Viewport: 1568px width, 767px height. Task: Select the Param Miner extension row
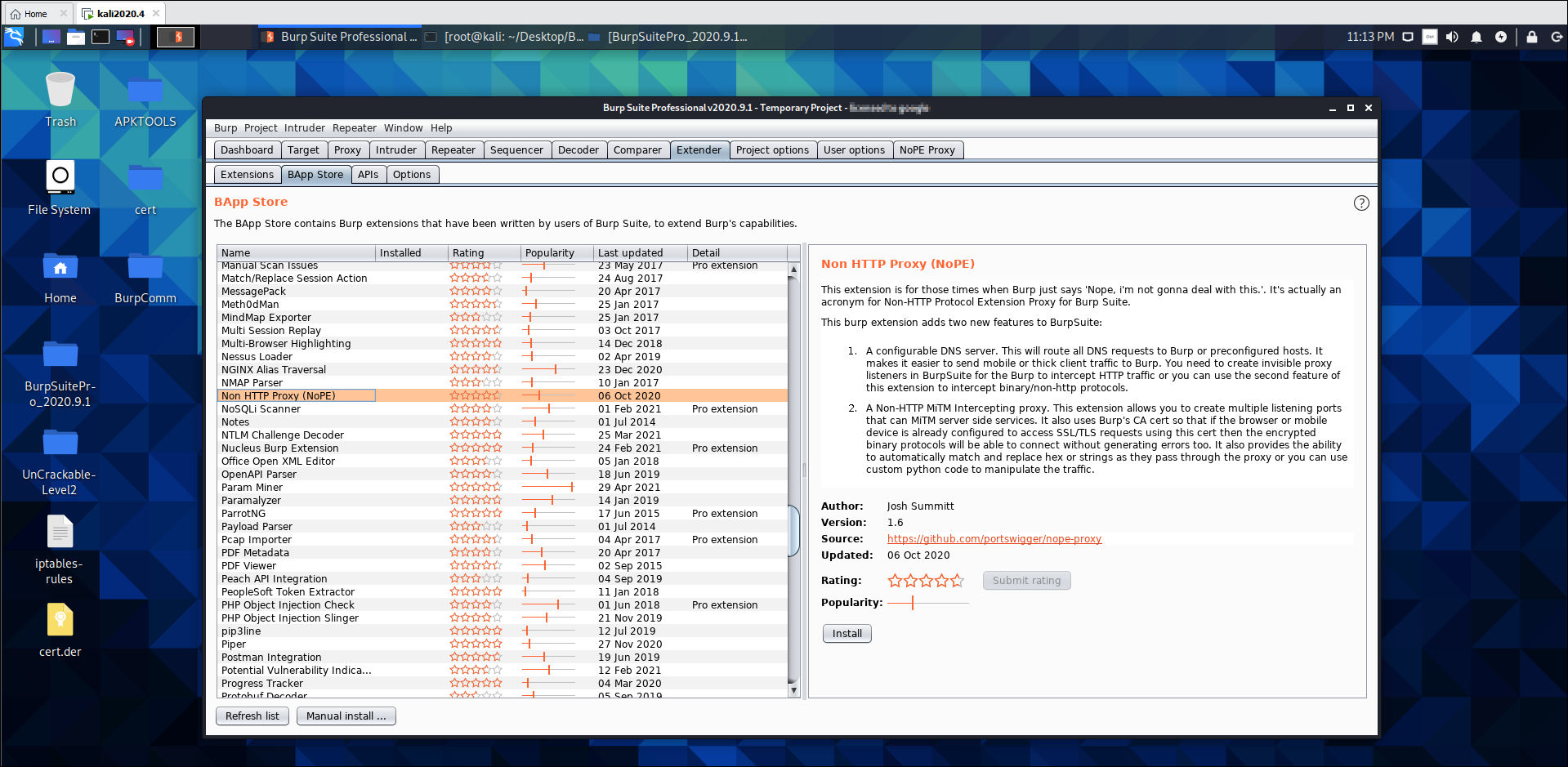tap(503, 488)
